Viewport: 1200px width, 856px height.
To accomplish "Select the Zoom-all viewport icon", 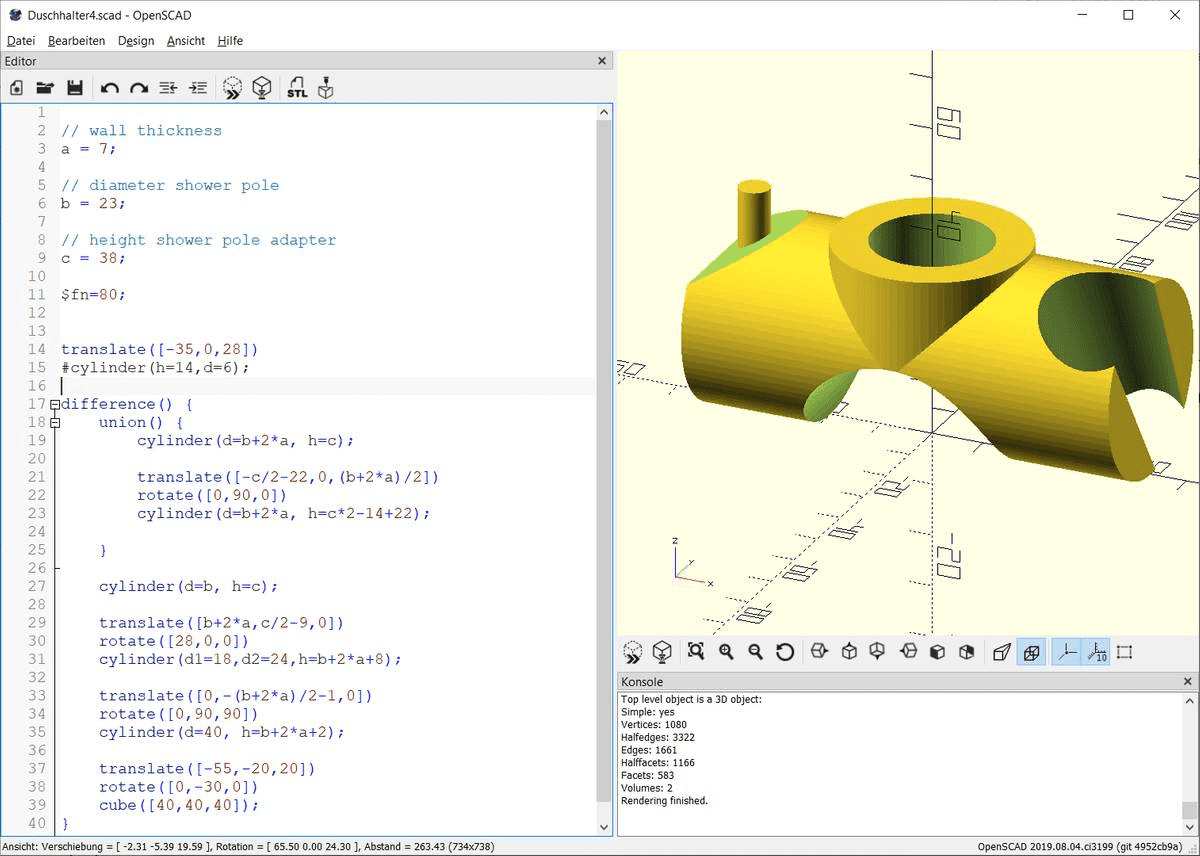I will [x=695, y=651].
